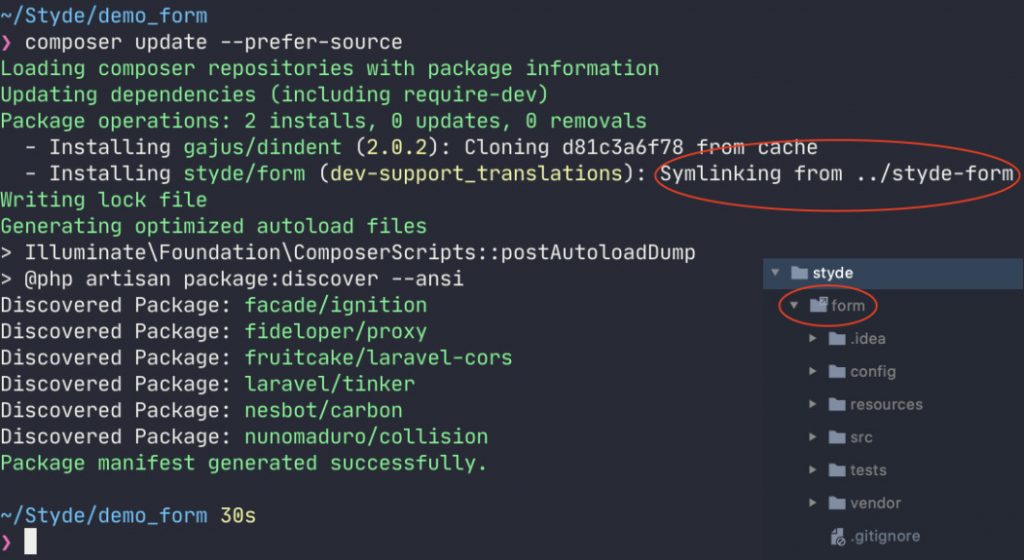Expand the config folder arrow
This screenshot has height=560, width=1024.
[812, 371]
